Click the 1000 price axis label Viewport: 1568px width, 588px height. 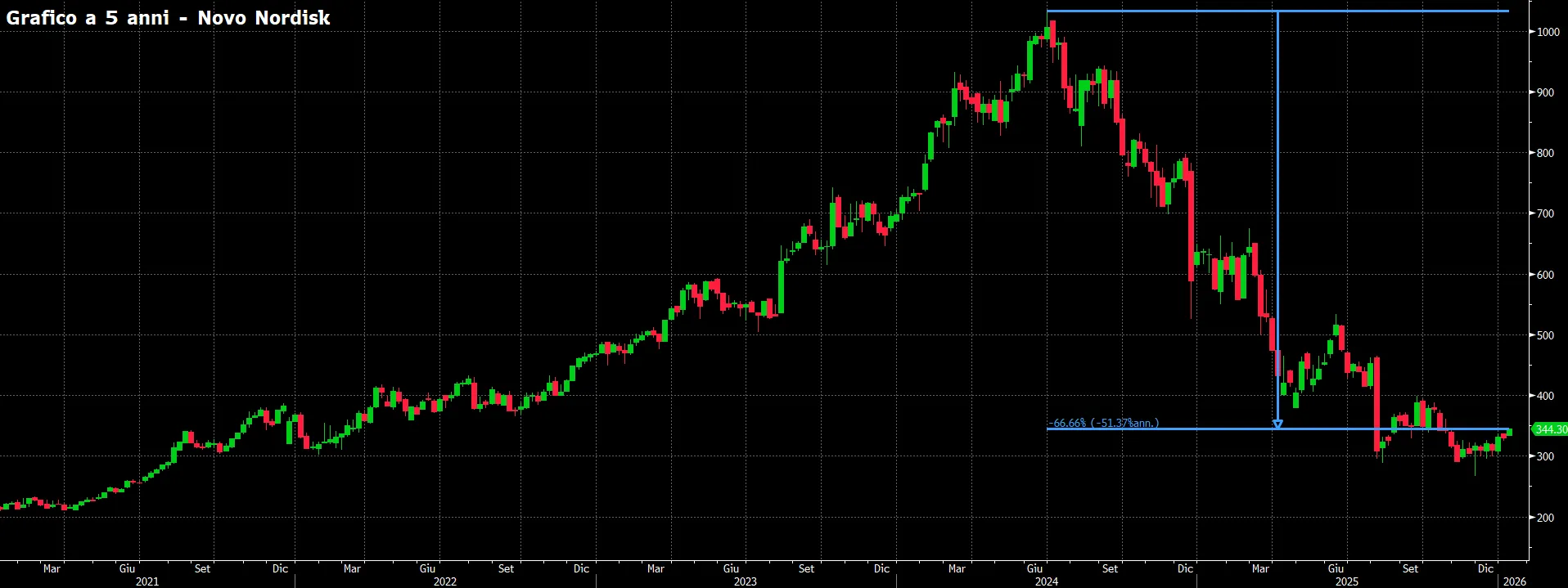coord(1547,32)
